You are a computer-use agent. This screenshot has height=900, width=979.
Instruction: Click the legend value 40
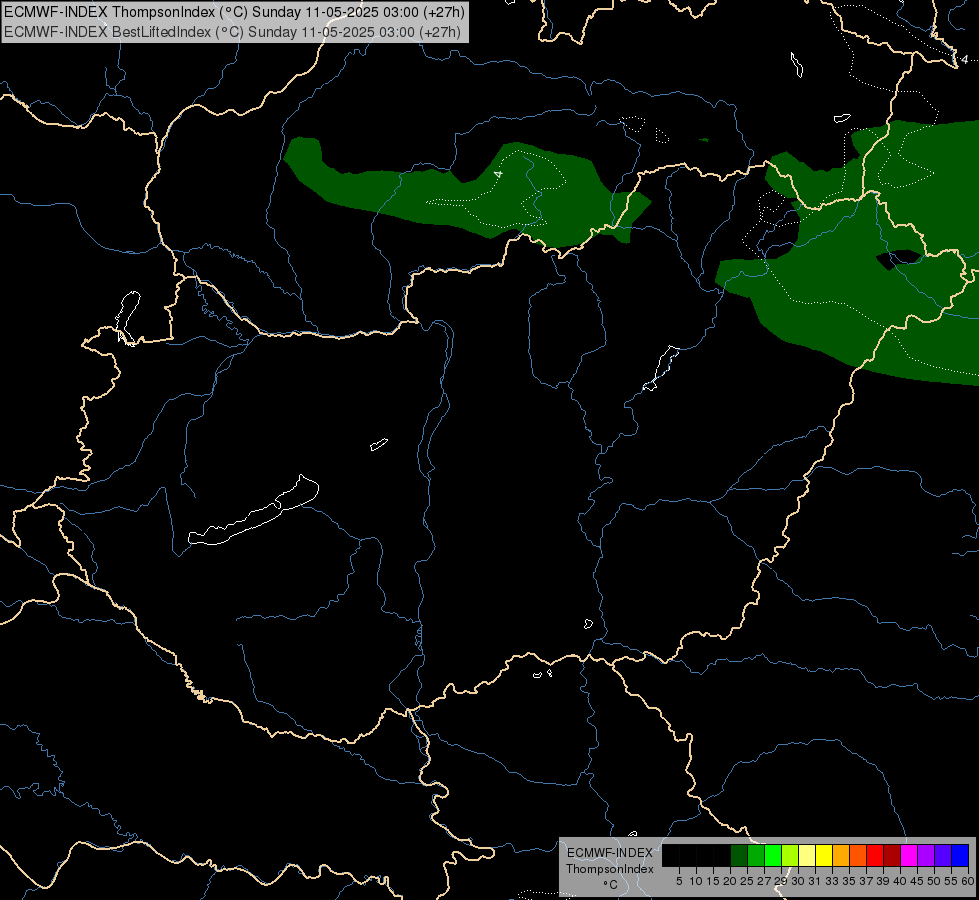[x=900, y=881]
